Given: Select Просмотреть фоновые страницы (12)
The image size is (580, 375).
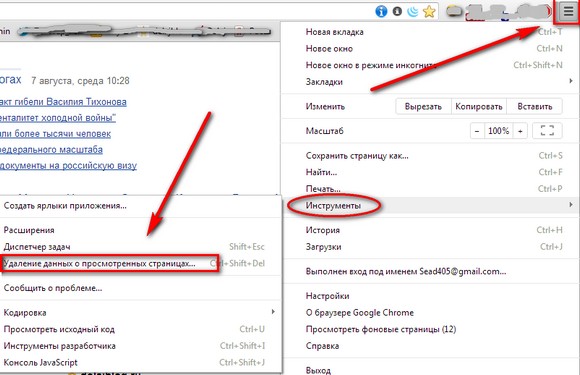Looking at the screenshot, I should point(431,329).
